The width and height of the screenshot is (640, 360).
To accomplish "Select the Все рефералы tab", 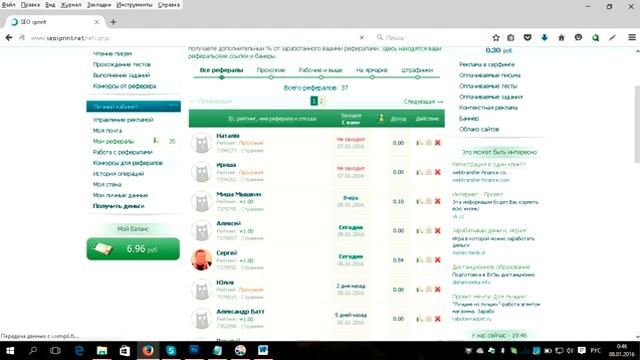I will (221, 70).
